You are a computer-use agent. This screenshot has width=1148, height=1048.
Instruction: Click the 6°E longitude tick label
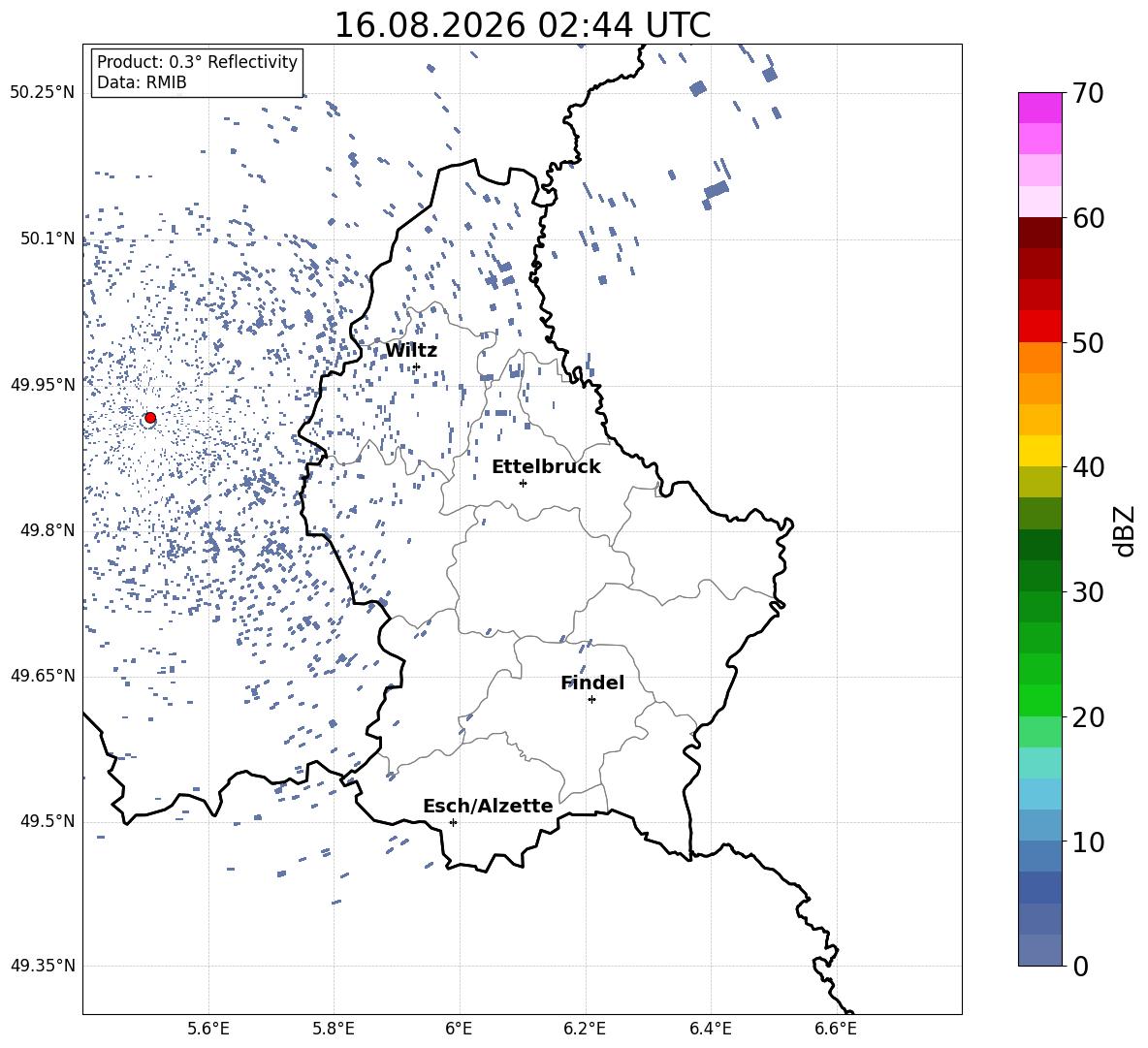[459, 1029]
